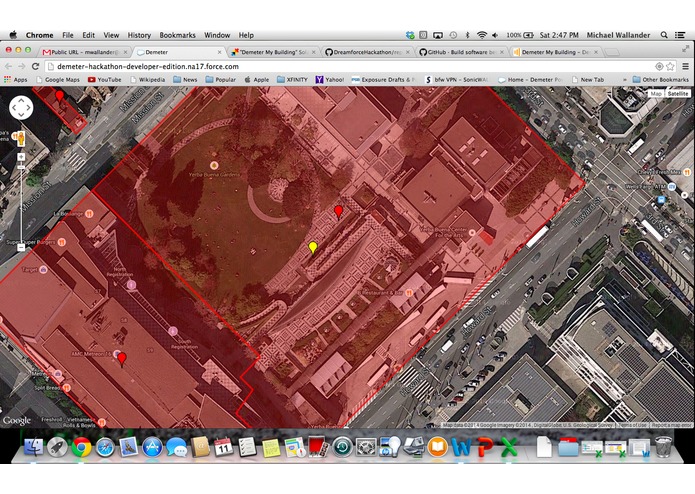The height and width of the screenshot is (494, 695).
Task: Select the Street View pegman icon
Action: click(x=20, y=139)
